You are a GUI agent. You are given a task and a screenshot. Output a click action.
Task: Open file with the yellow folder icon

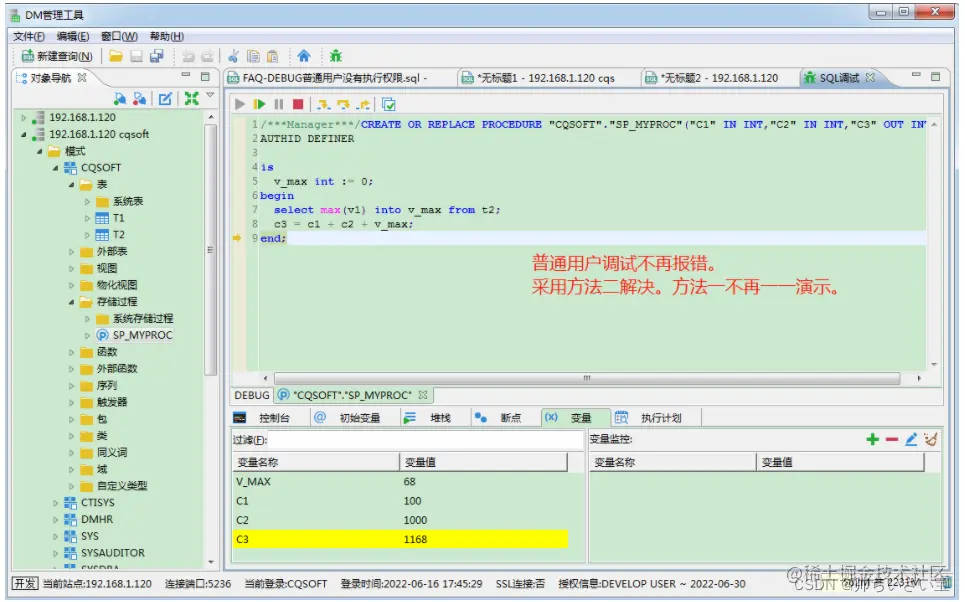coord(116,57)
